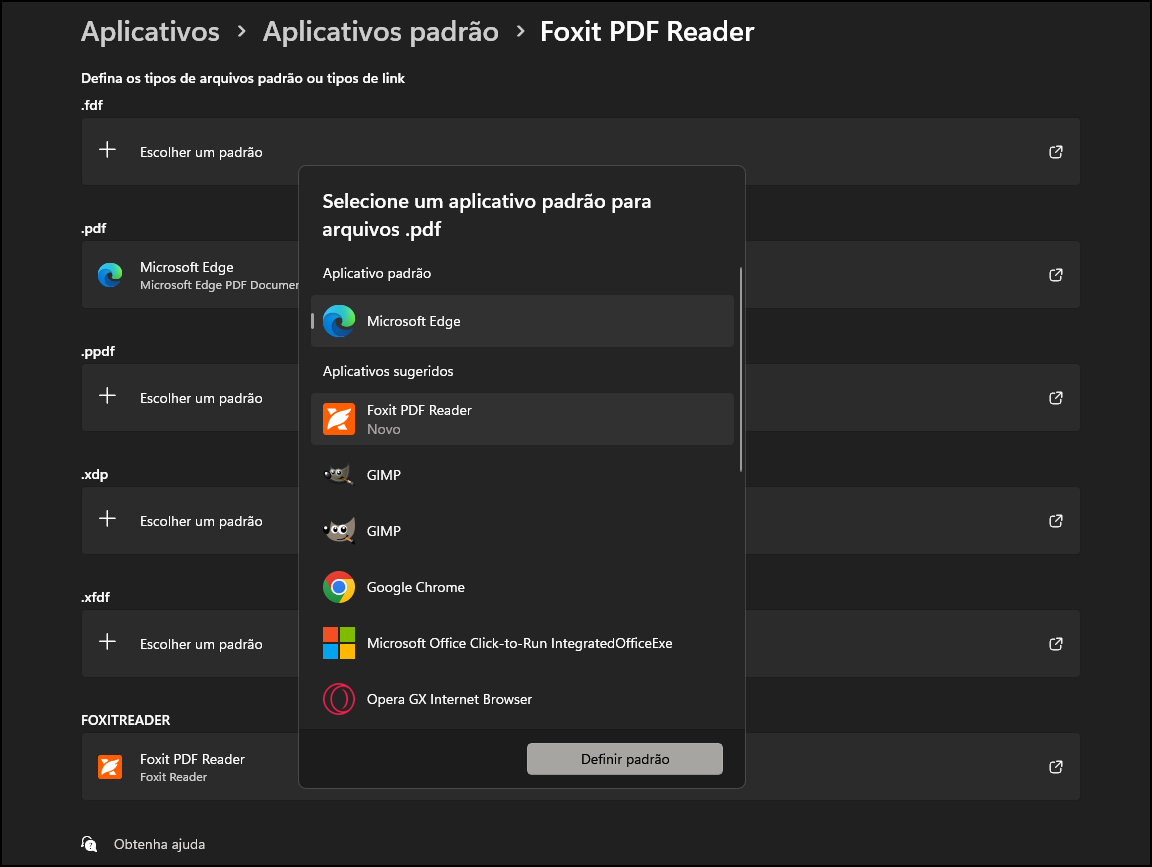Click external link icon for .xdp row

pyautogui.click(x=1055, y=521)
